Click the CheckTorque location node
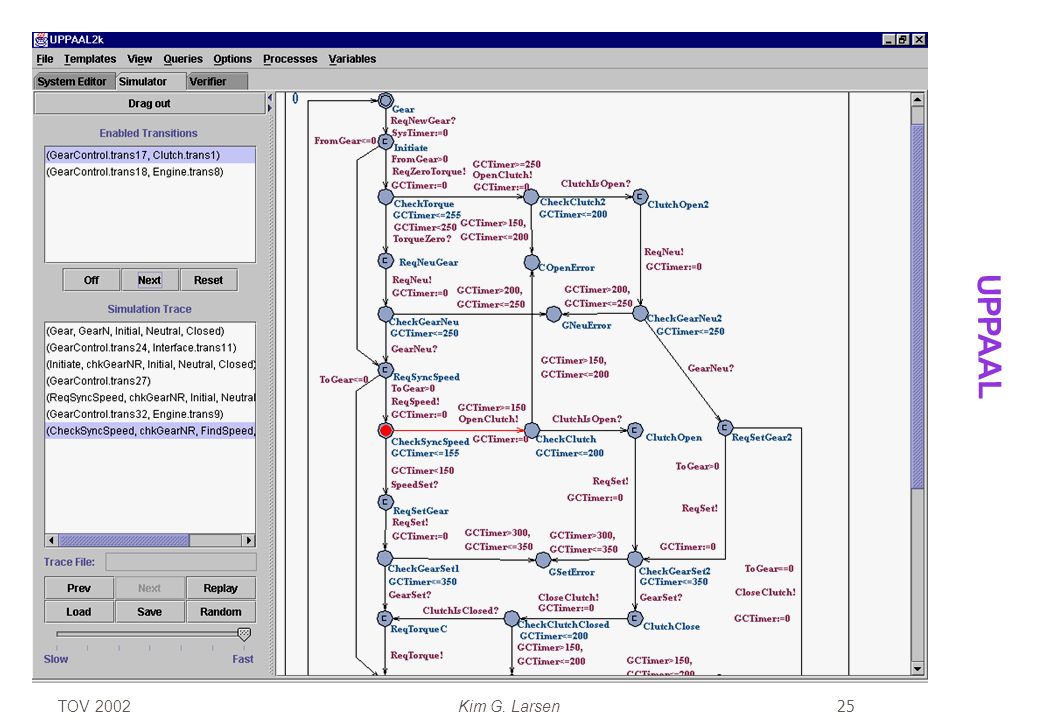Viewport: 1040px width, 720px height. pyautogui.click(x=385, y=196)
